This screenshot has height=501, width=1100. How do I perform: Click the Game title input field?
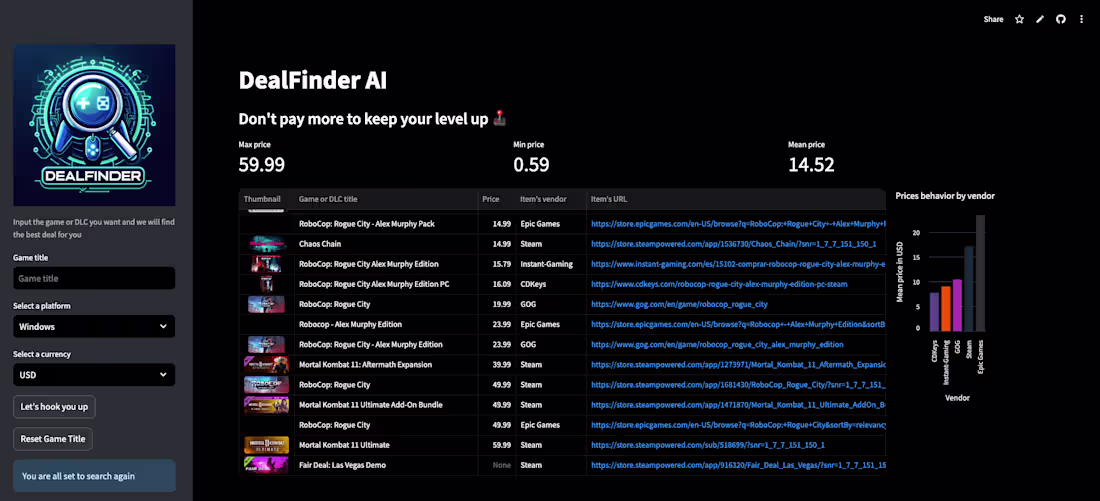(94, 279)
